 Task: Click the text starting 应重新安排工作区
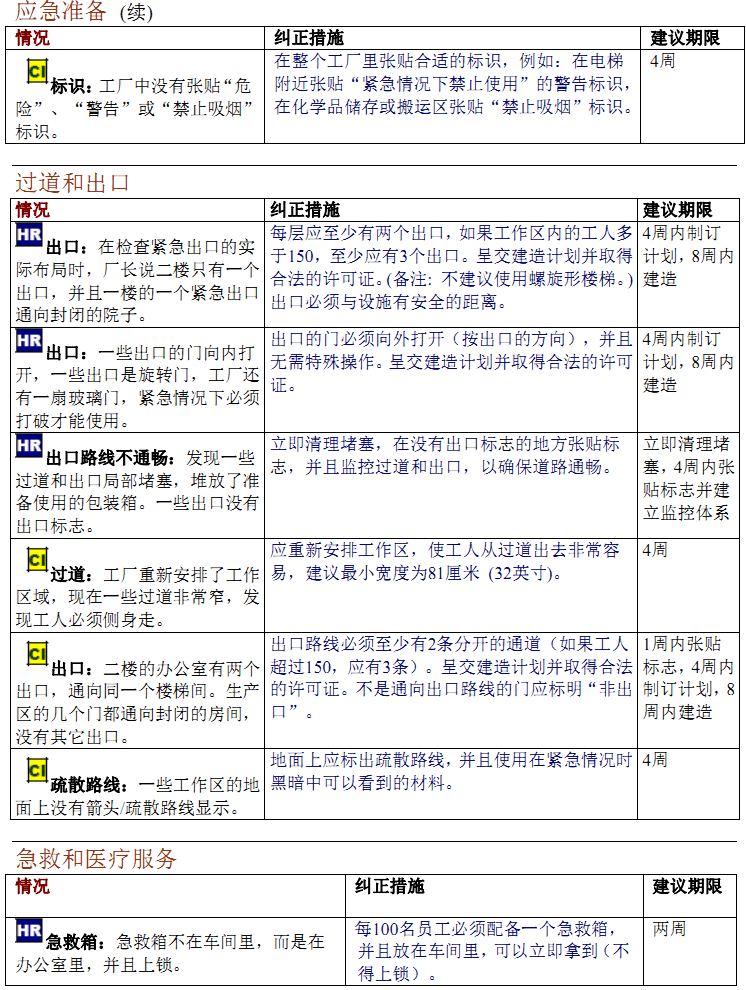(445, 562)
